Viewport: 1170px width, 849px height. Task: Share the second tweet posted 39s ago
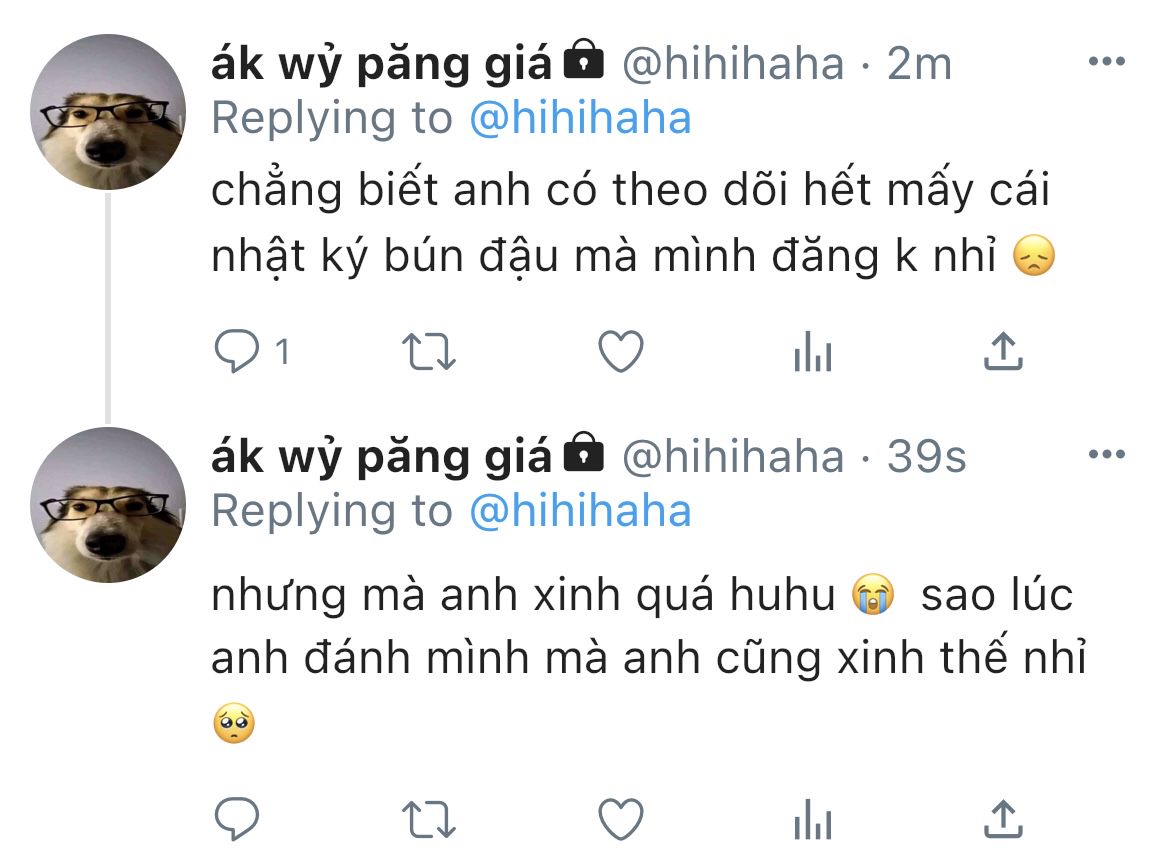(1003, 818)
